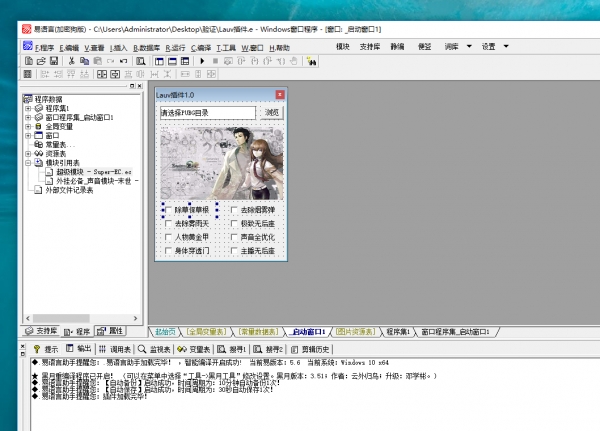600x431 pixels.
Task: Click the 请选择PUBG目录 input field
Action: (208, 113)
